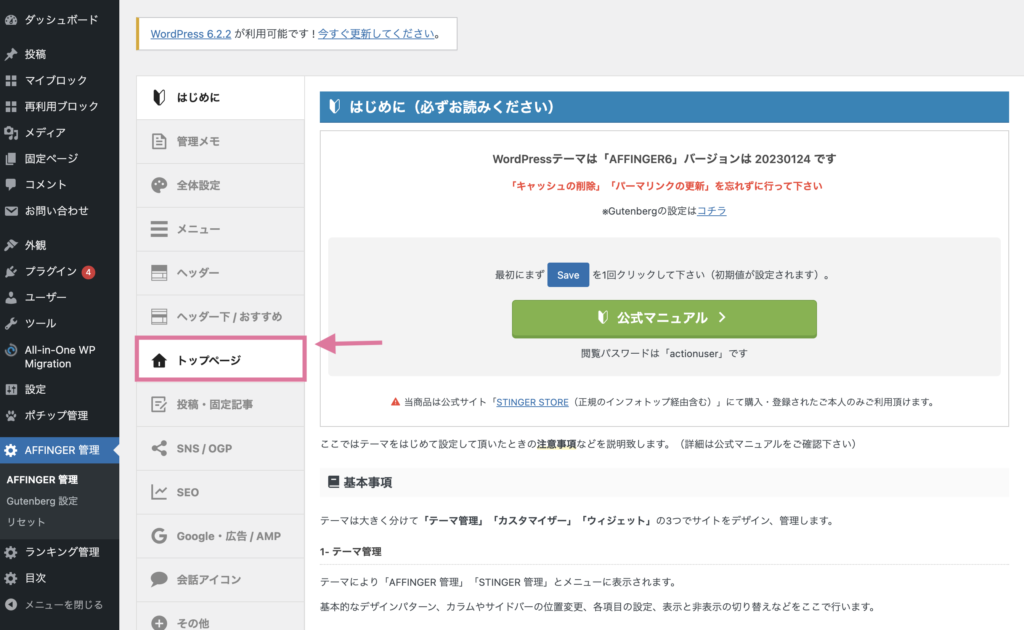
Task: Click the 再利用ブロック grid icon
Action: 11,106
